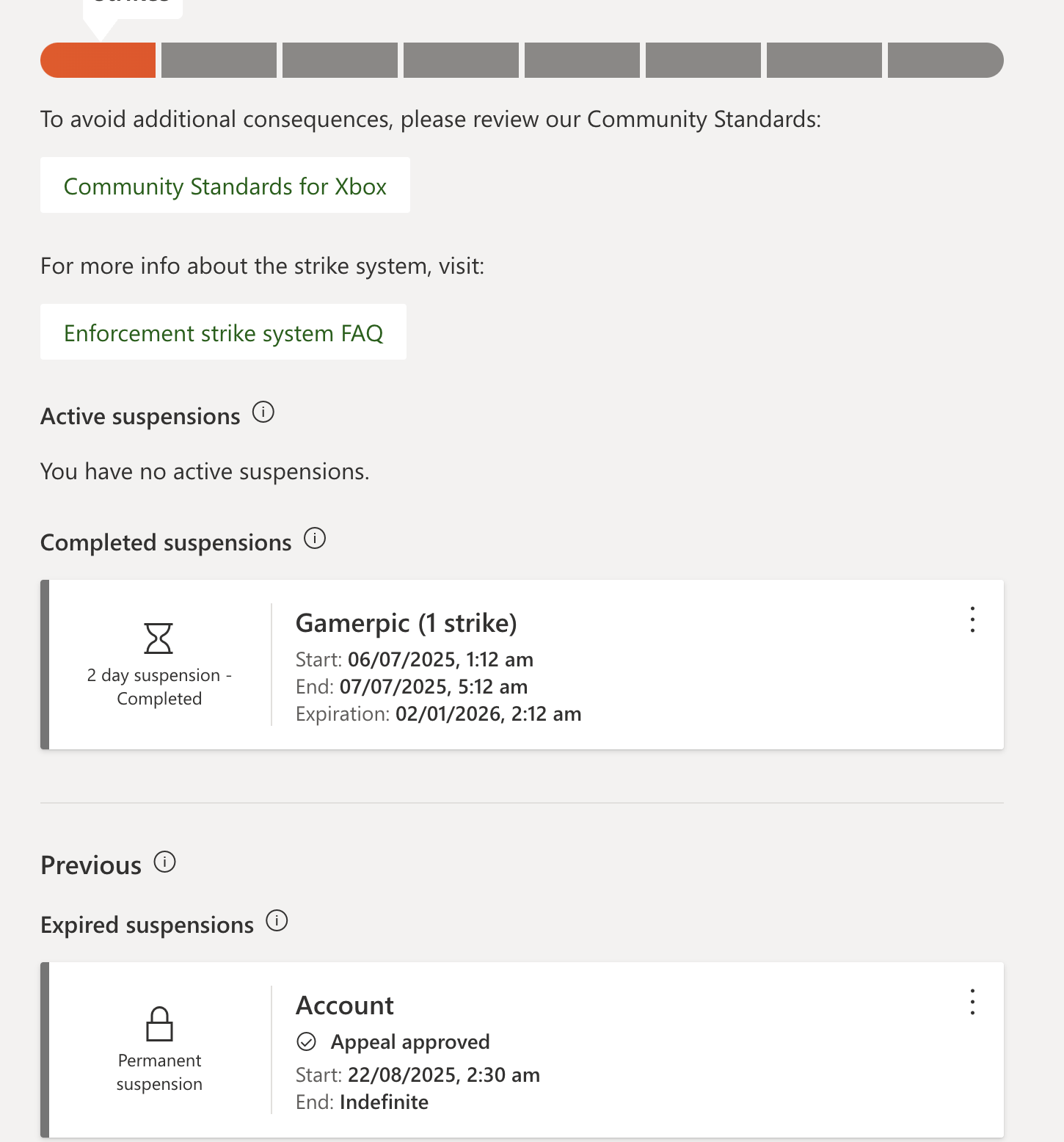Click the last gray strike segment

[x=945, y=60]
